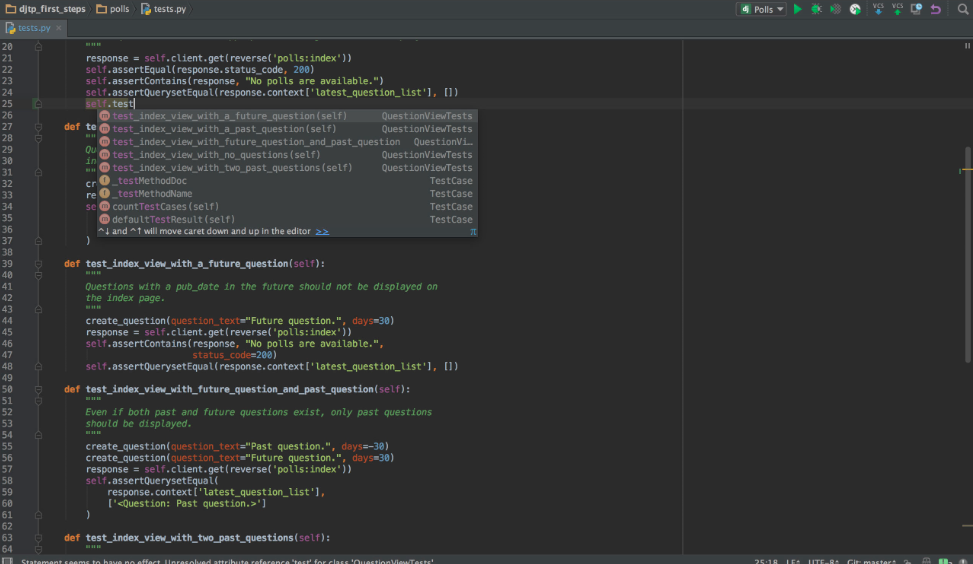Commit changes using VCS green up arrow
Screen dimensions: 973x564
tap(897, 9)
